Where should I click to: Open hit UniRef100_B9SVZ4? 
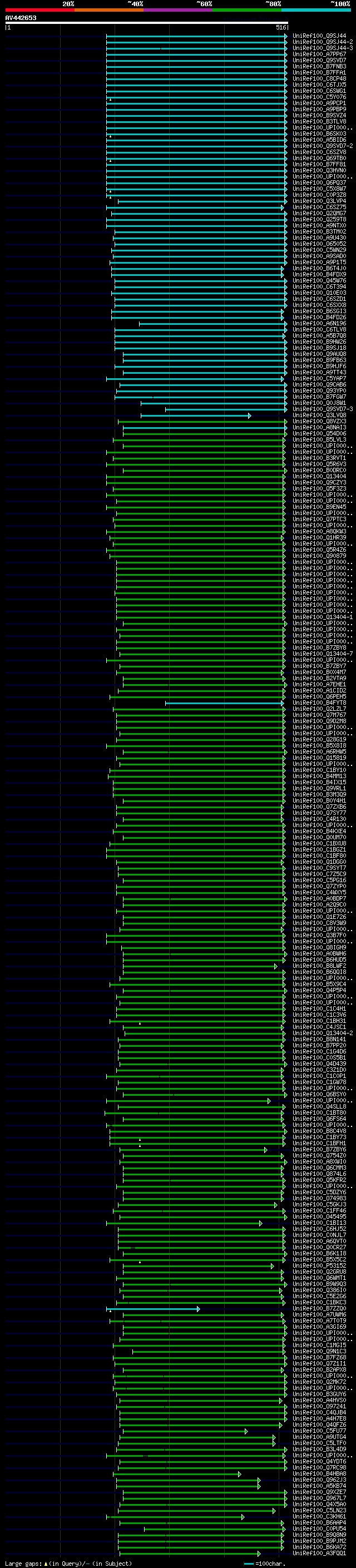click(319, 116)
